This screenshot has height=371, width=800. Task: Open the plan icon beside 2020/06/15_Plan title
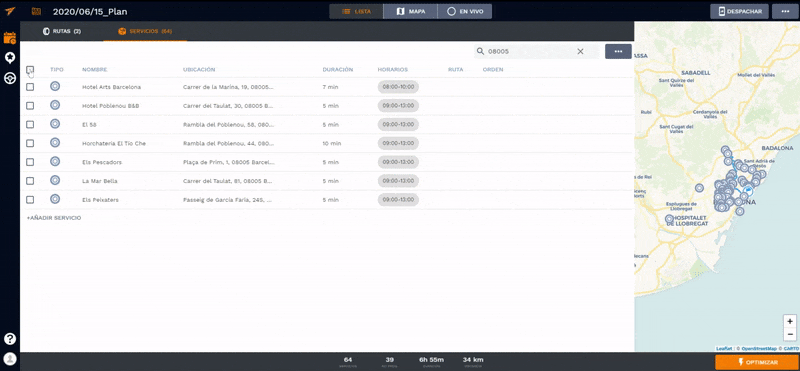tap(36, 11)
